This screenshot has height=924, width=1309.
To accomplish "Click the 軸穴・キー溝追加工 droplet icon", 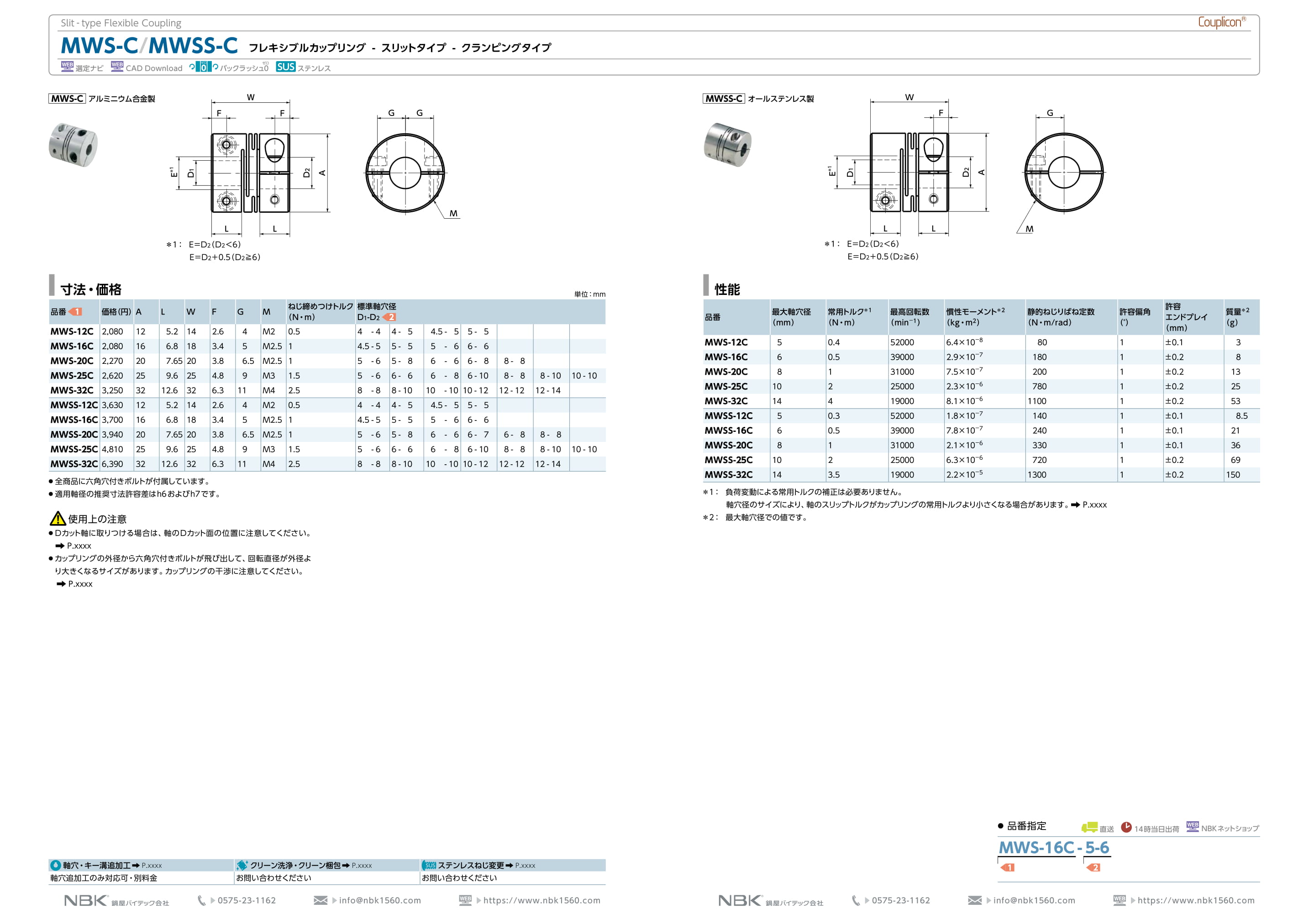I will tap(56, 865).
